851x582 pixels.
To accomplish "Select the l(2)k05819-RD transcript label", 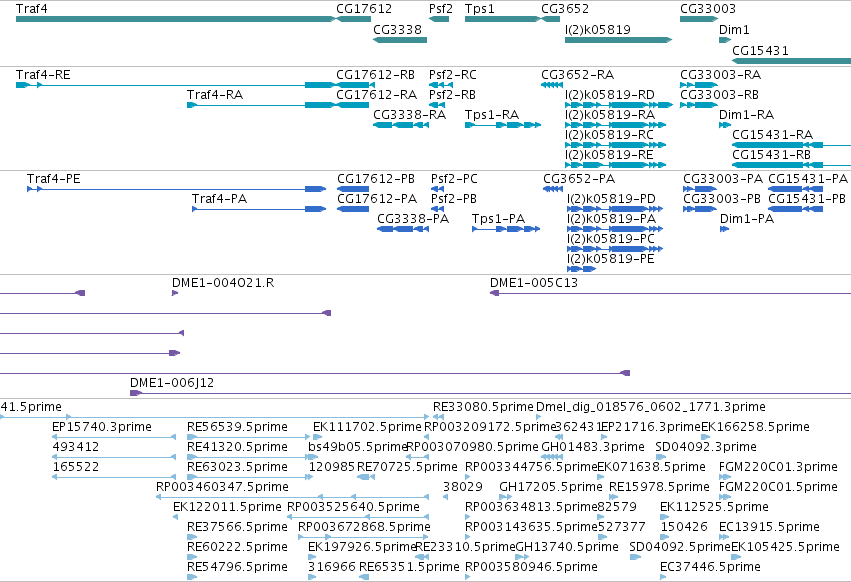I will click(x=609, y=94).
